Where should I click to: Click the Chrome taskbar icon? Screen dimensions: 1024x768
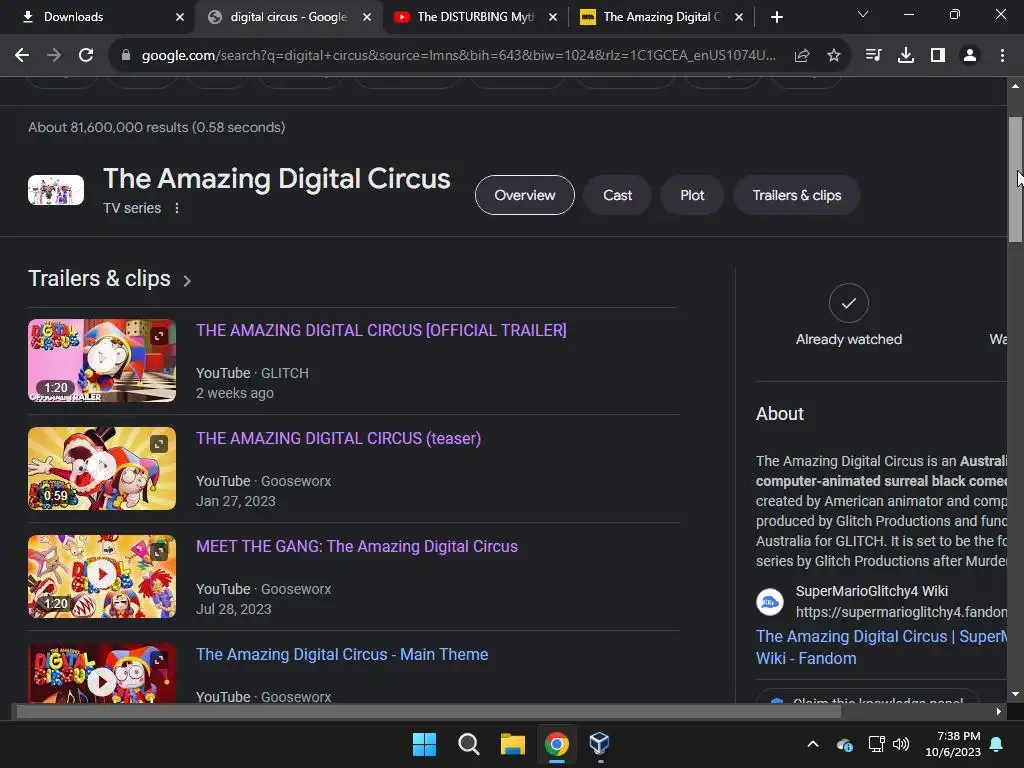coord(556,744)
